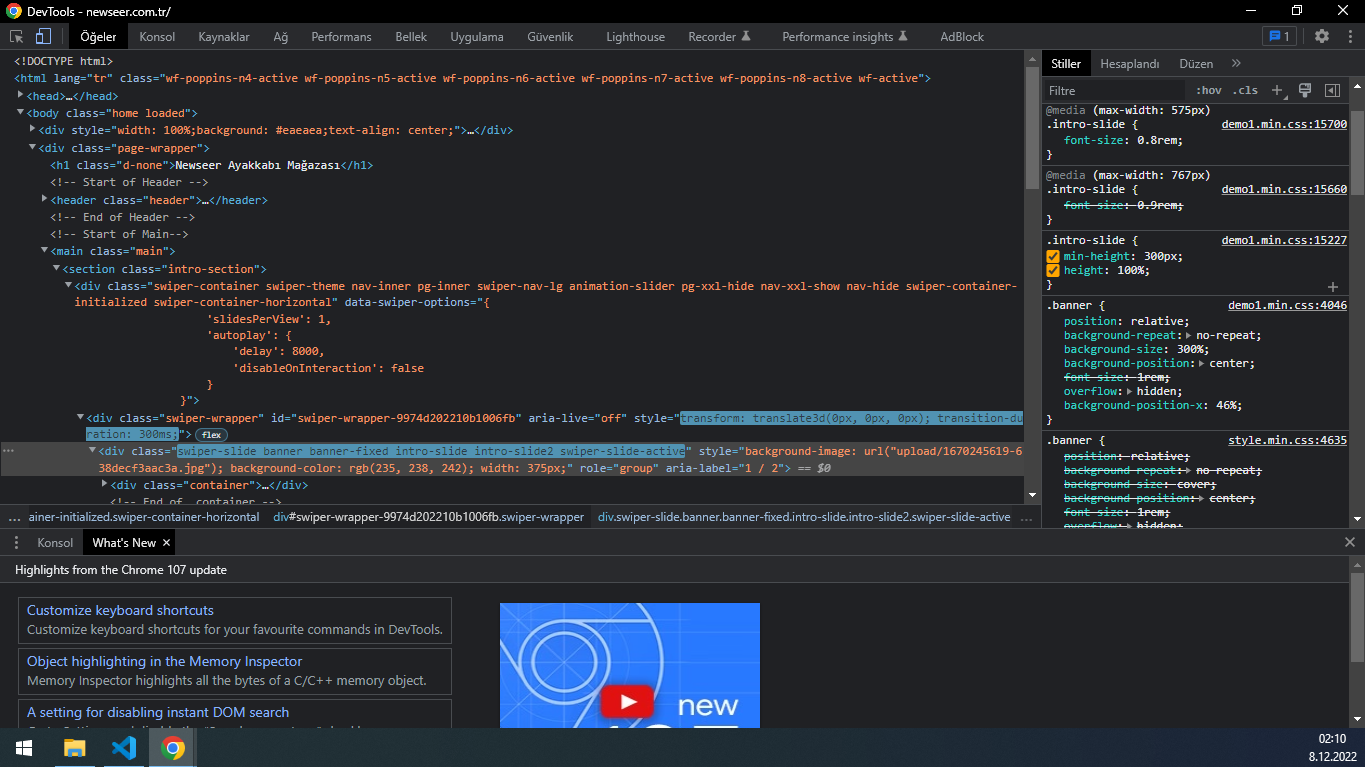
Task: Click the rendering emulation paintbrush icon
Action: pyautogui.click(x=1304, y=90)
